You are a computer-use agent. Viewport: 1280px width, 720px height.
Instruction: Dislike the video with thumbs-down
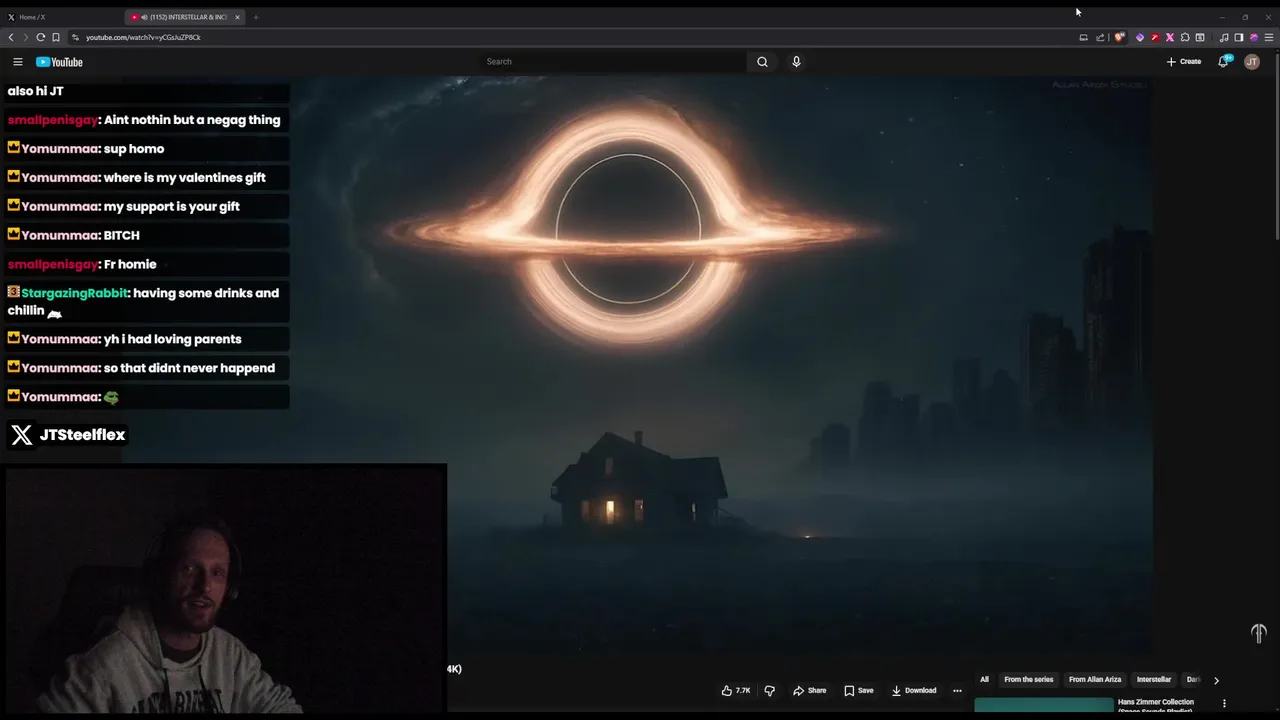click(769, 690)
